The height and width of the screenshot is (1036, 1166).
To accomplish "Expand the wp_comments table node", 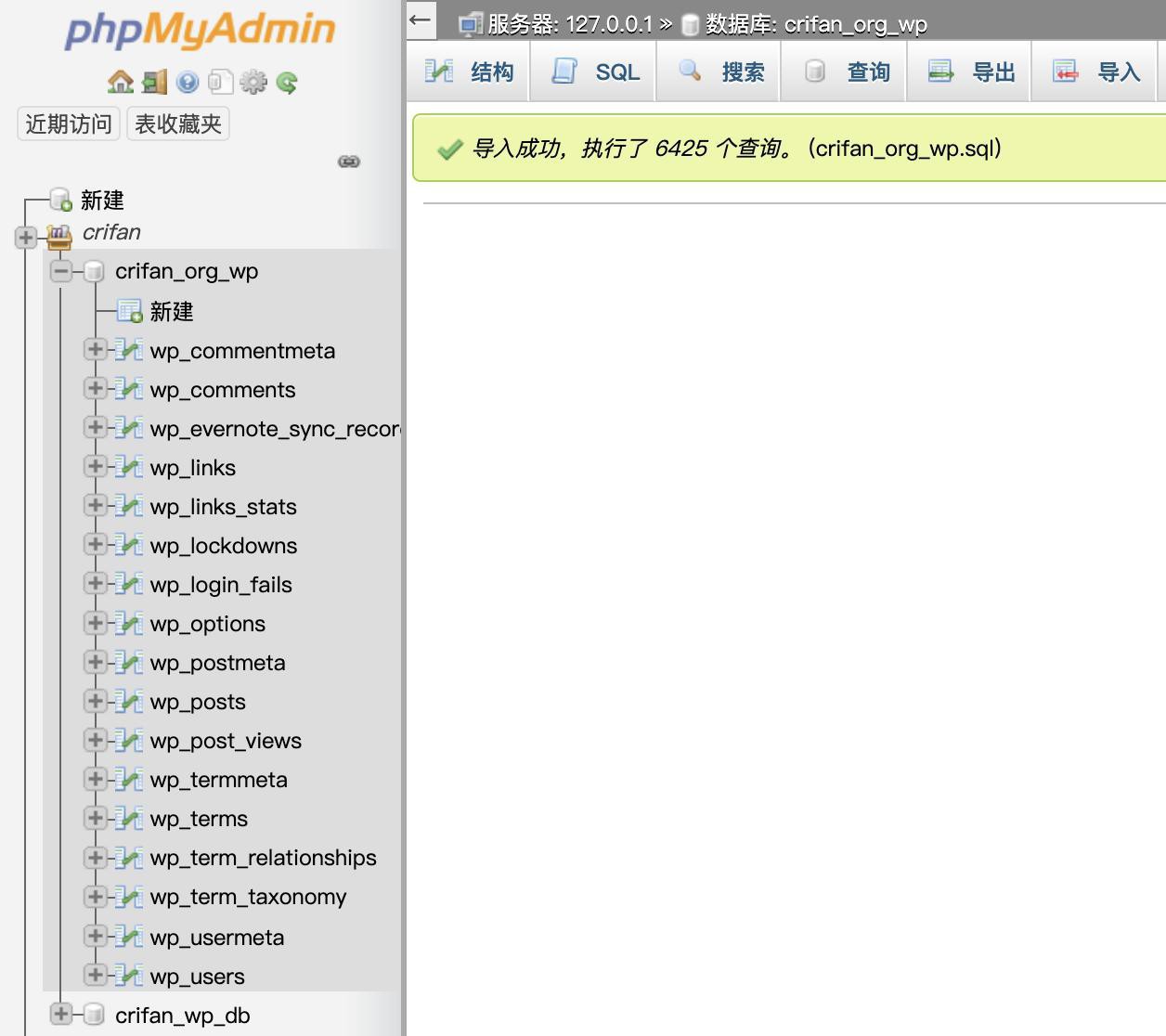I will [95, 389].
